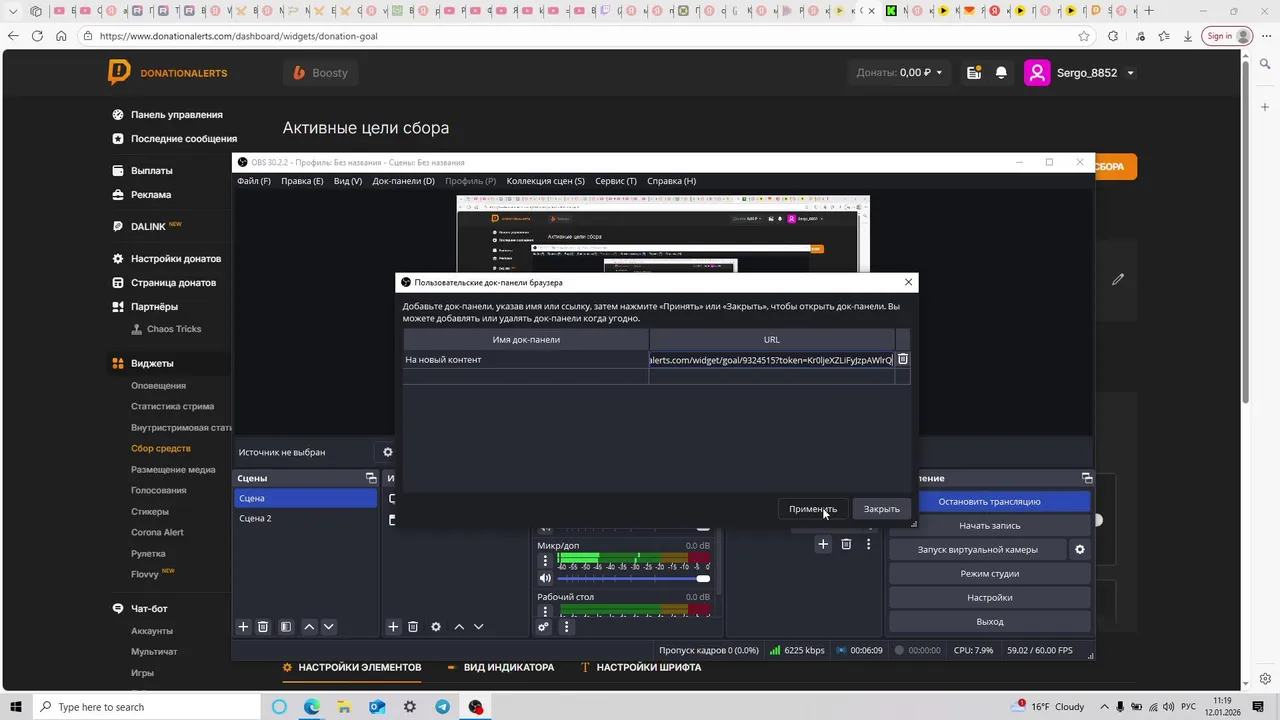Open the Правка menu in OBS
This screenshot has height=720, width=1280.
click(x=302, y=181)
